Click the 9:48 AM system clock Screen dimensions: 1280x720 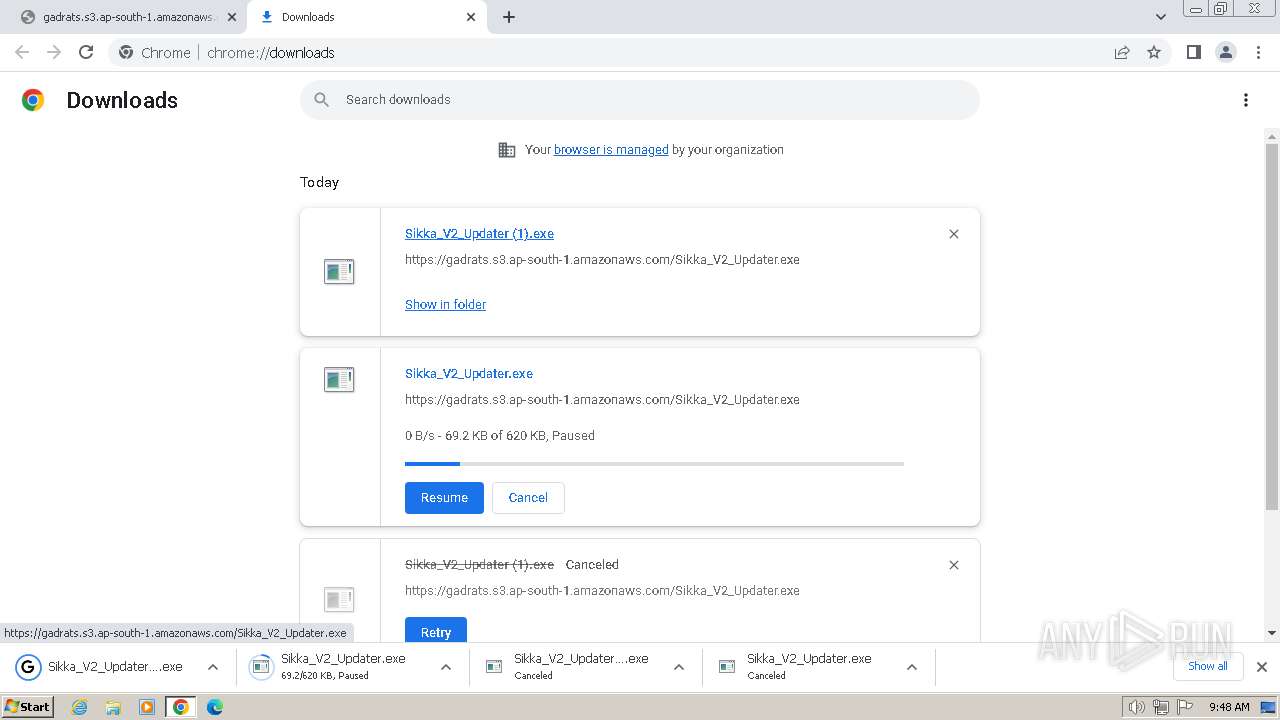coord(1229,707)
